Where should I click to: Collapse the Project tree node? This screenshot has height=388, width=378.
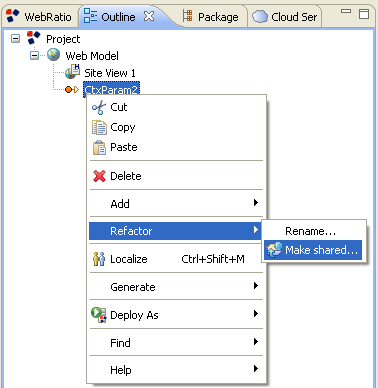coord(15,38)
